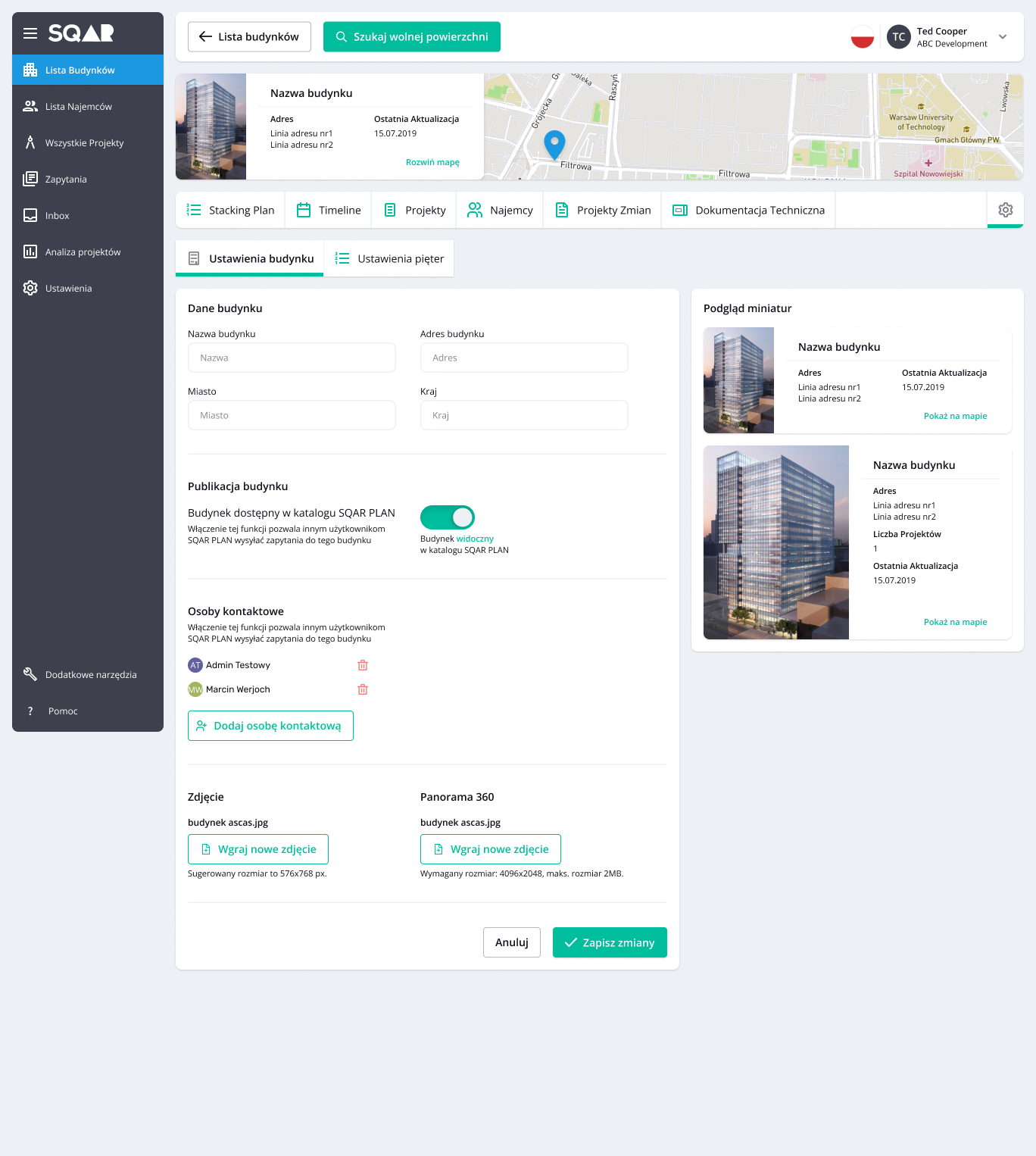Open Analiza projektów in sidebar
This screenshot has height=1156, width=1036.
tap(83, 252)
